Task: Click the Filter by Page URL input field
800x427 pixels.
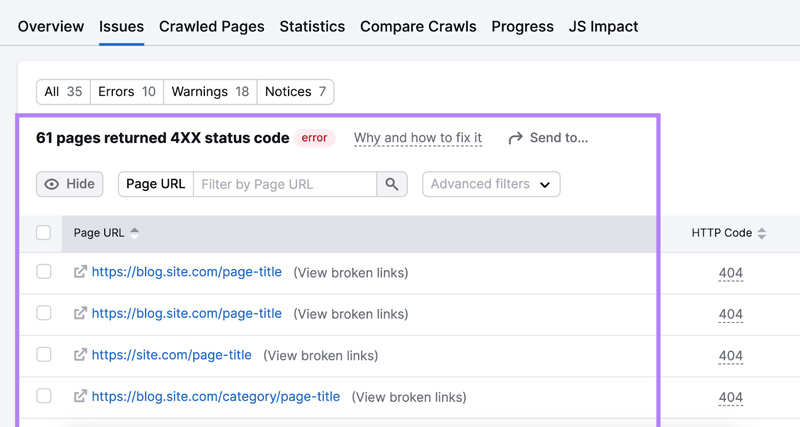Action: coord(285,184)
